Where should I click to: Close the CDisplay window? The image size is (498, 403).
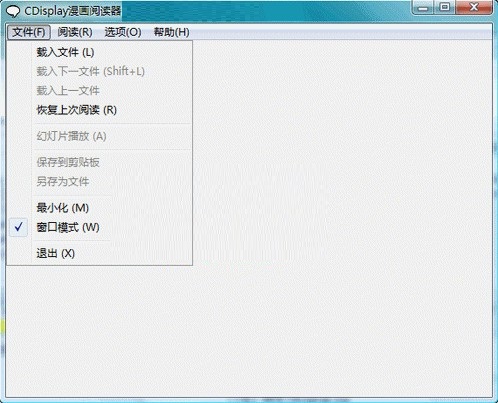pyautogui.click(x=474, y=7)
